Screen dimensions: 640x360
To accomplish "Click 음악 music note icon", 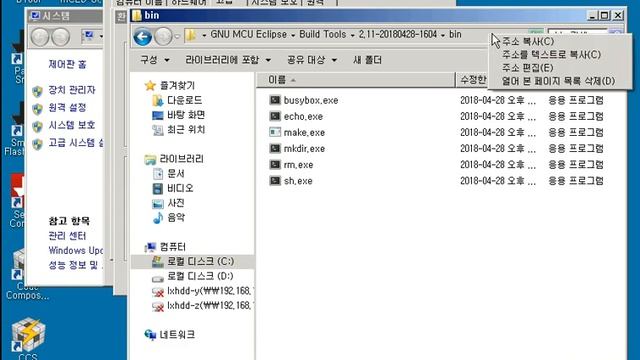I will (x=158, y=218).
